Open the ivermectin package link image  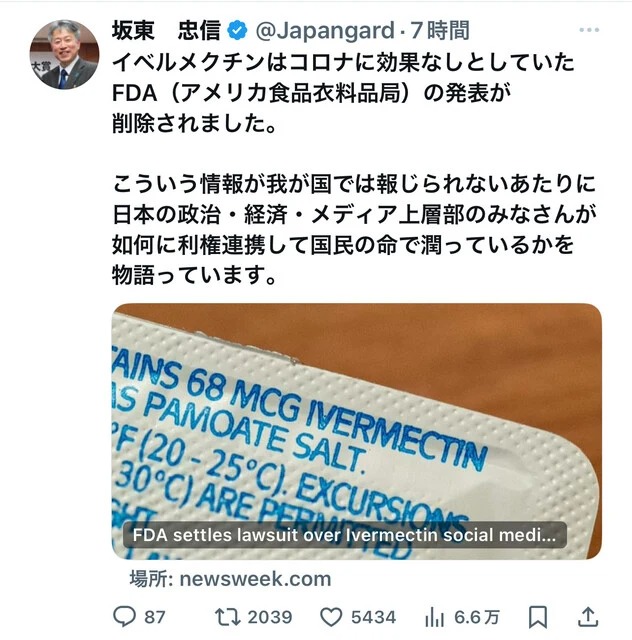pyautogui.click(x=357, y=431)
